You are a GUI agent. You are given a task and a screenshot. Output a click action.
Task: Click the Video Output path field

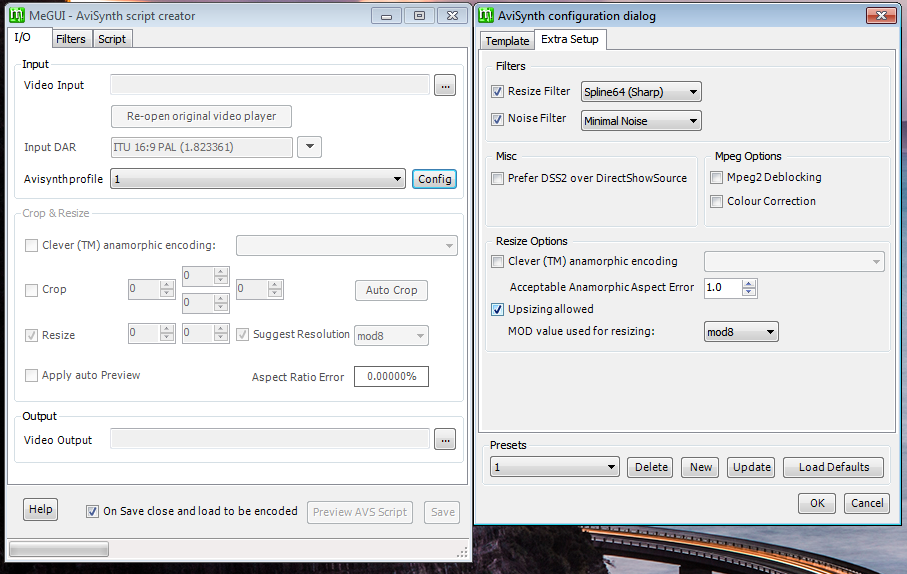click(x=270, y=439)
